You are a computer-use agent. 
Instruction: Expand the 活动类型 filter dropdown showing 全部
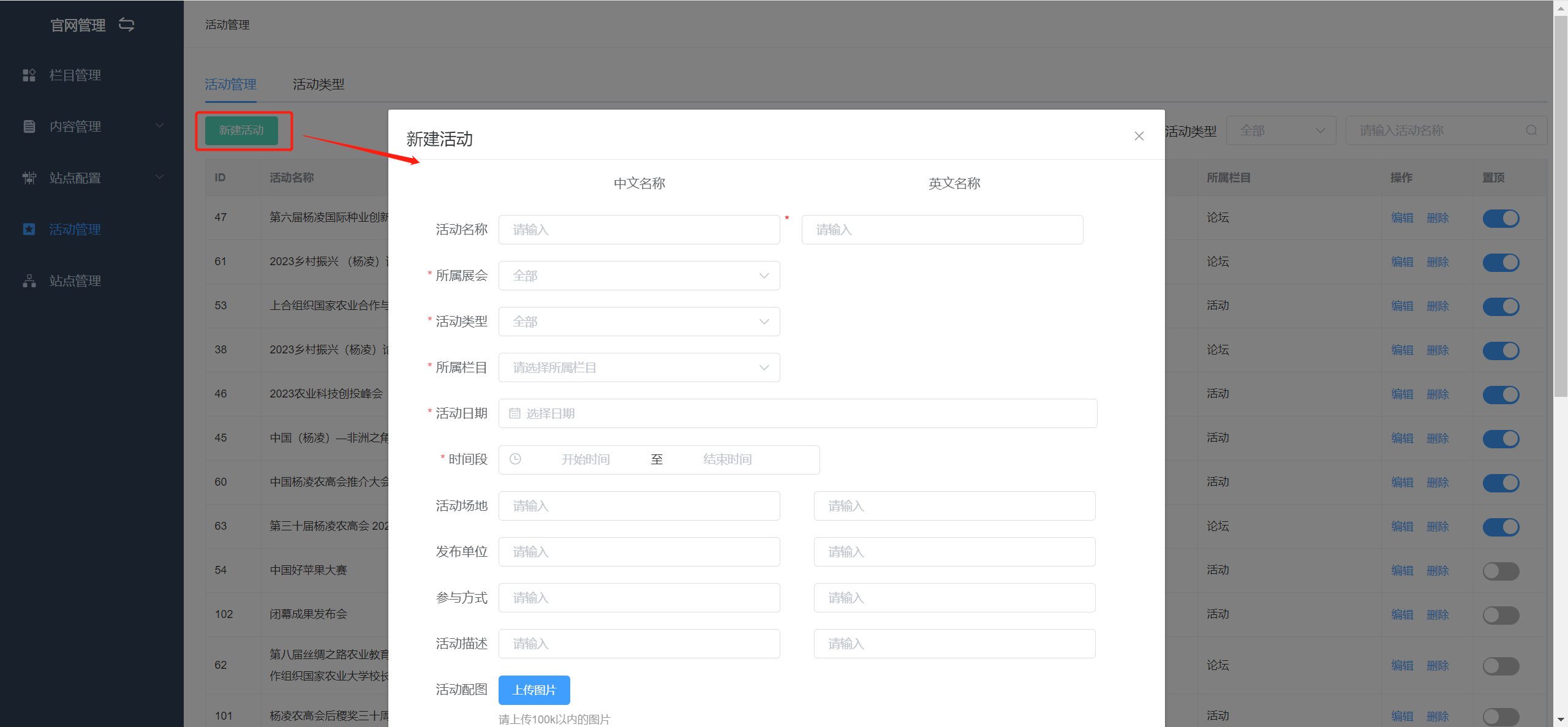(1281, 130)
